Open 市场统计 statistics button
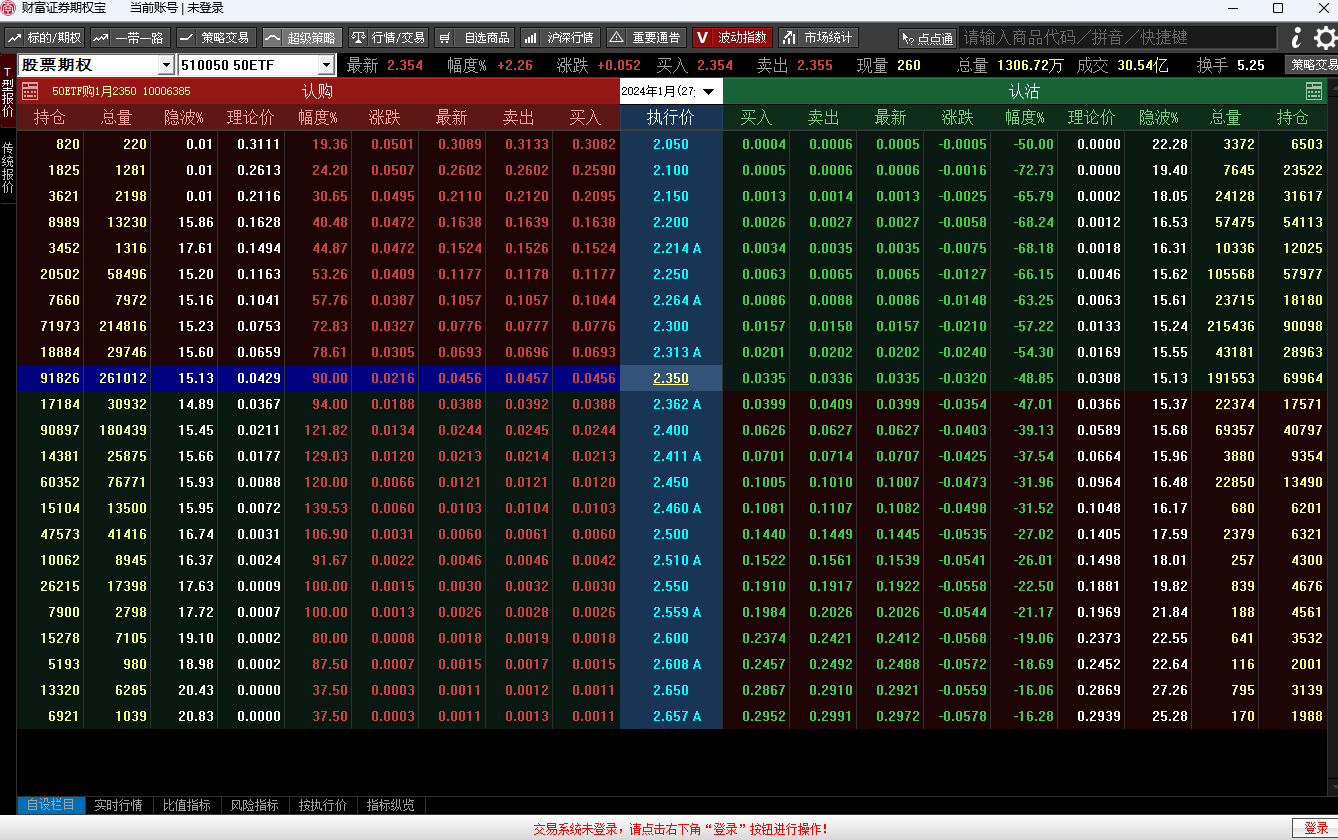The image size is (1338, 840). [x=818, y=38]
